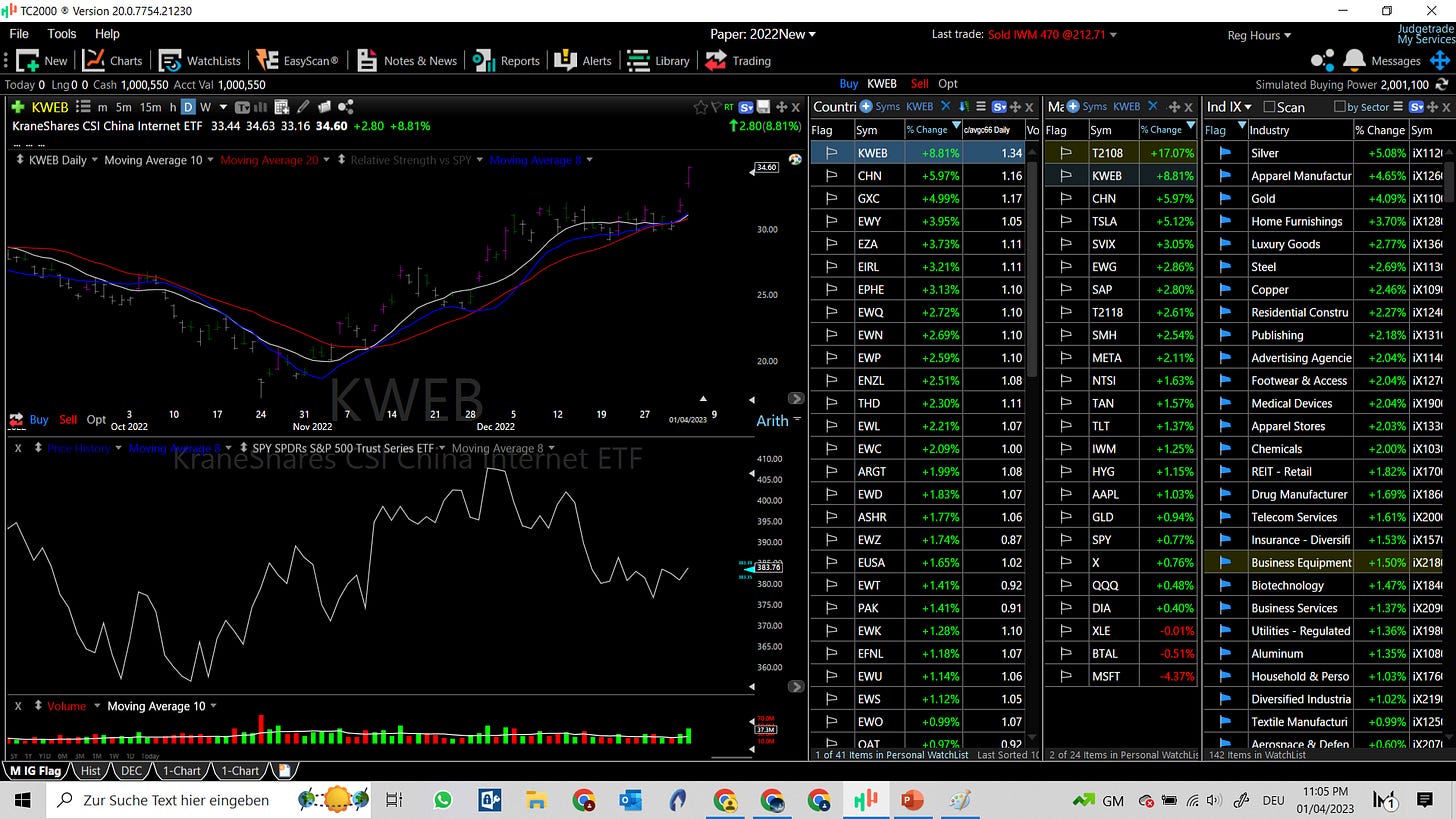Click the top bar Opt button

(x=948, y=84)
